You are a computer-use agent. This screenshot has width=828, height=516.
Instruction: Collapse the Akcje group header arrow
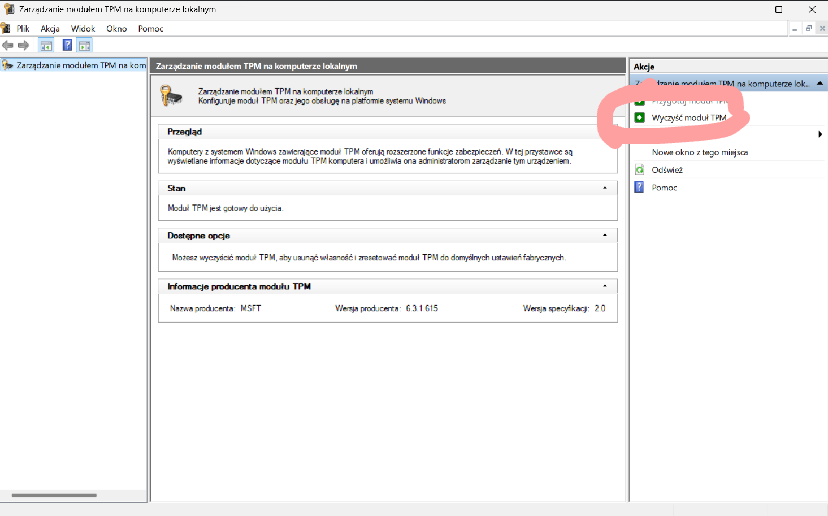tap(820, 83)
